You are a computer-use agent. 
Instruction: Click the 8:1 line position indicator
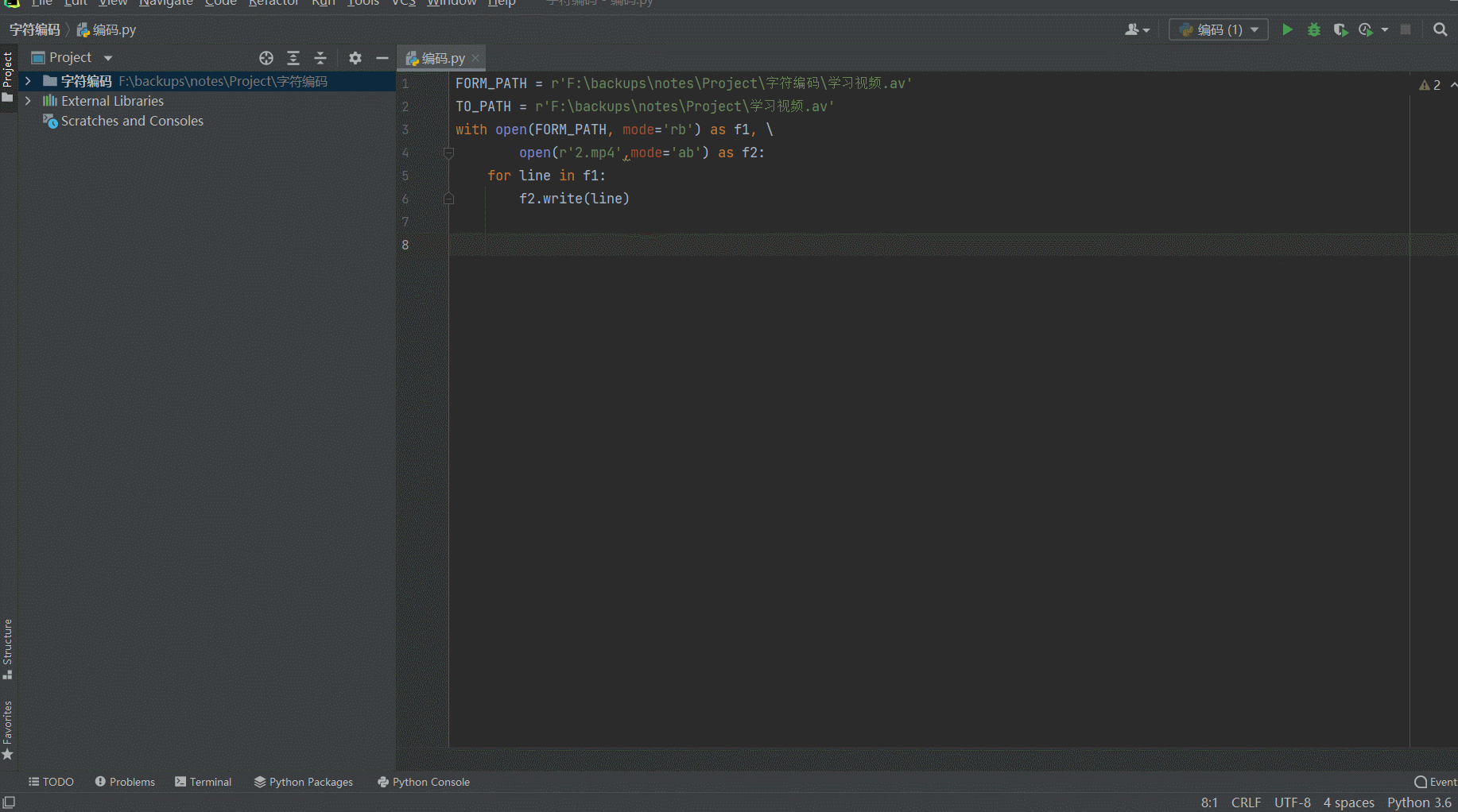point(1209,802)
